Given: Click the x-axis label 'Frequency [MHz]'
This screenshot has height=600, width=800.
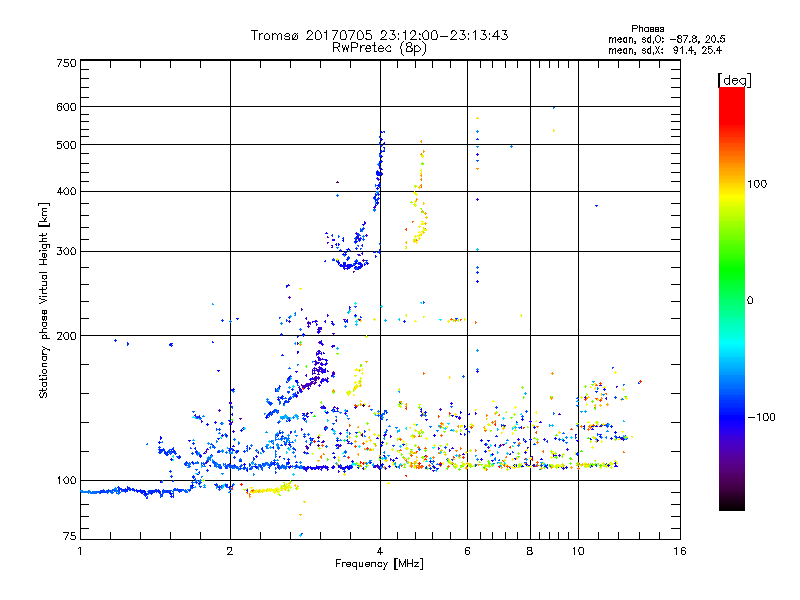Looking at the screenshot, I should 379,564.
